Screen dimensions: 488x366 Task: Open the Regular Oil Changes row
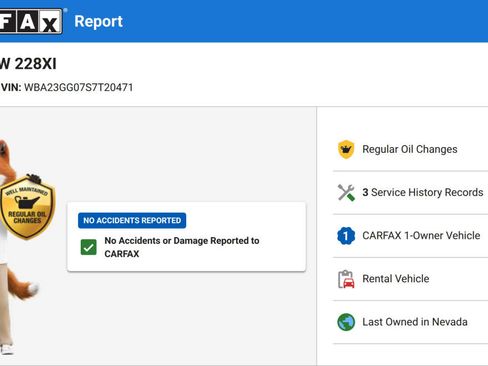410,149
